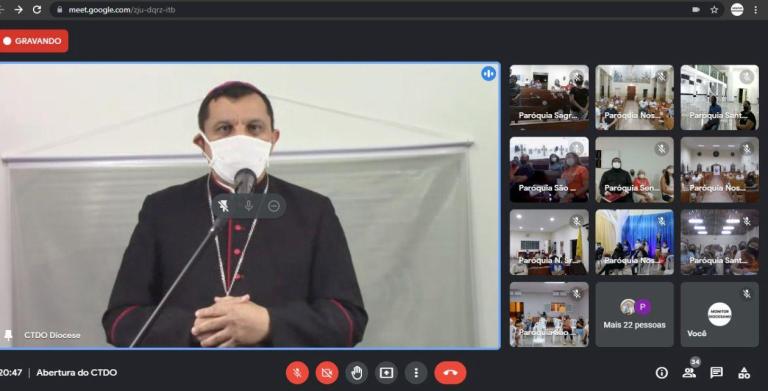Click the CTDO Diocese name label

(x=52, y=335)
